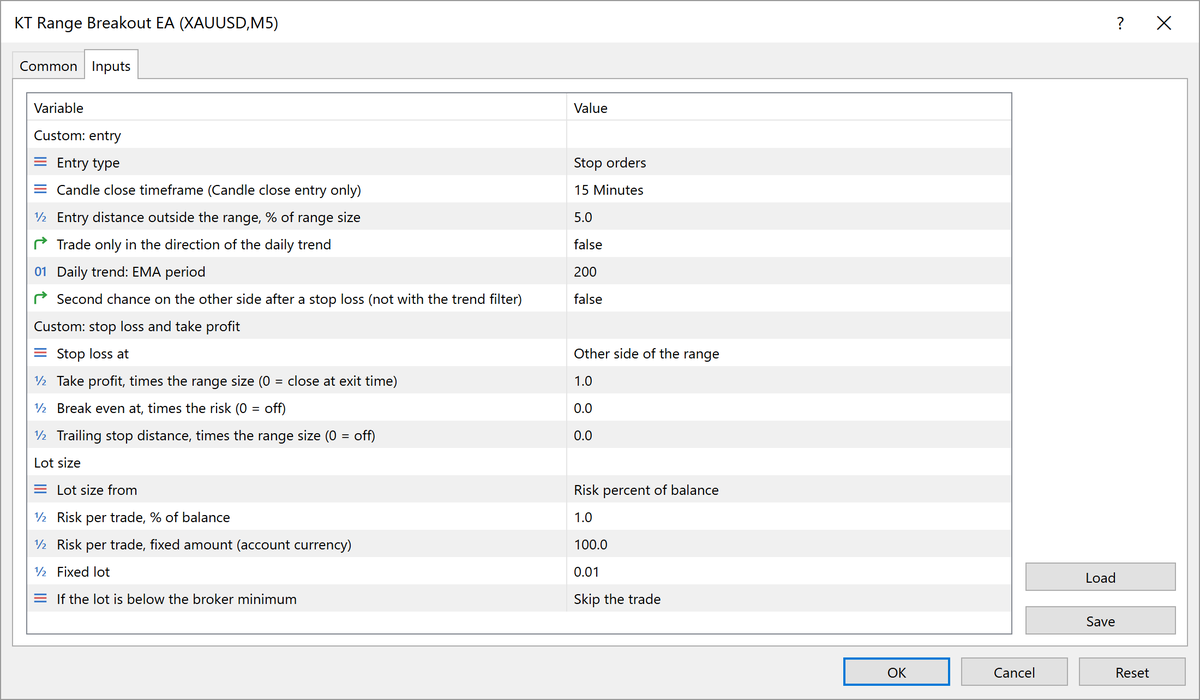1200x700 pixels.
Task: Confirm settings with the OK button
Action: (896, 672)
